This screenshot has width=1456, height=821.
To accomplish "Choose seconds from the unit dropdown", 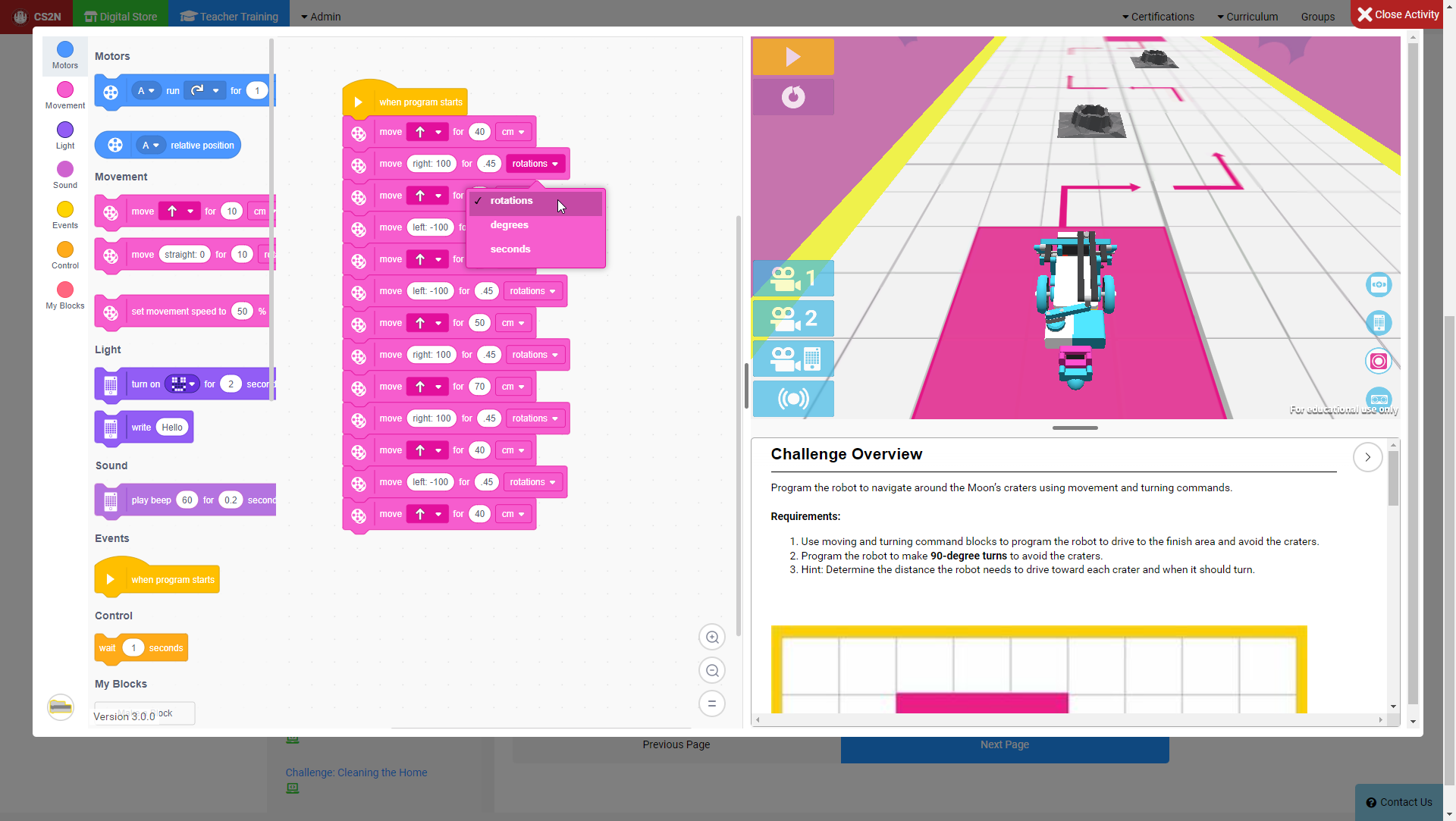I will (x=535, y=249).
